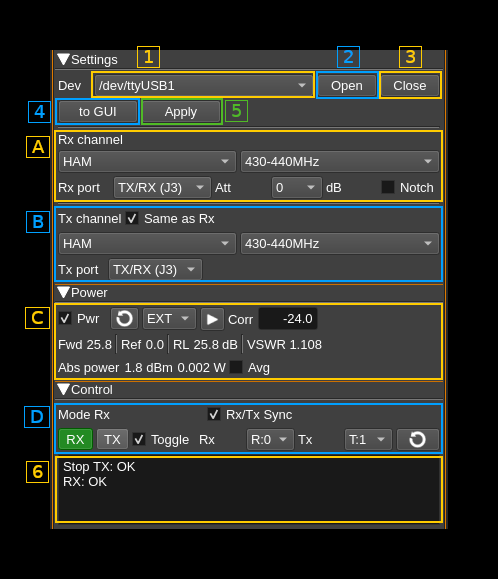Image resolution: width=498 pixels, height=579 pixels.
Task: Click the Corr -24.0 value field
Action: (x=288, y=319)
